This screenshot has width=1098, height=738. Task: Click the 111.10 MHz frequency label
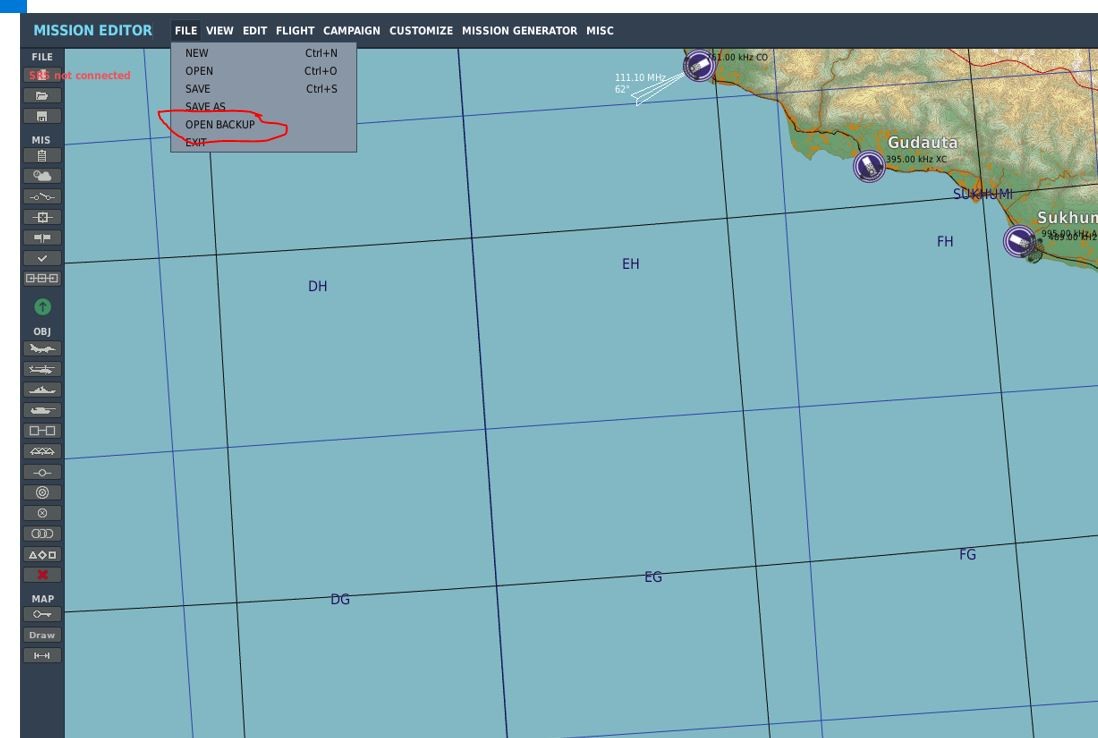[x=640, y=78]
